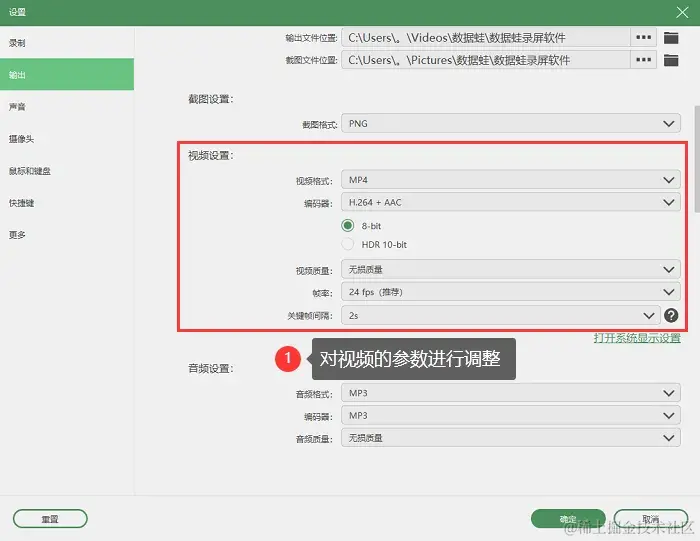Close the settings window with X
Viewport: 700px width, 541px height.
[682, 12]
